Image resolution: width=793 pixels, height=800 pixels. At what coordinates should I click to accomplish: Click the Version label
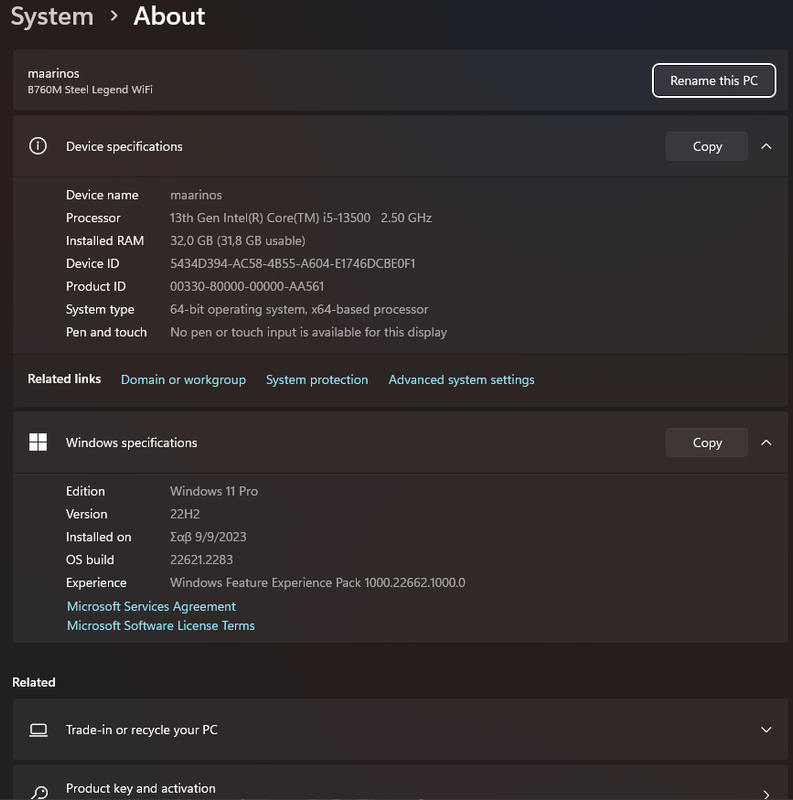pyautogui.click(x=86, y=514)
